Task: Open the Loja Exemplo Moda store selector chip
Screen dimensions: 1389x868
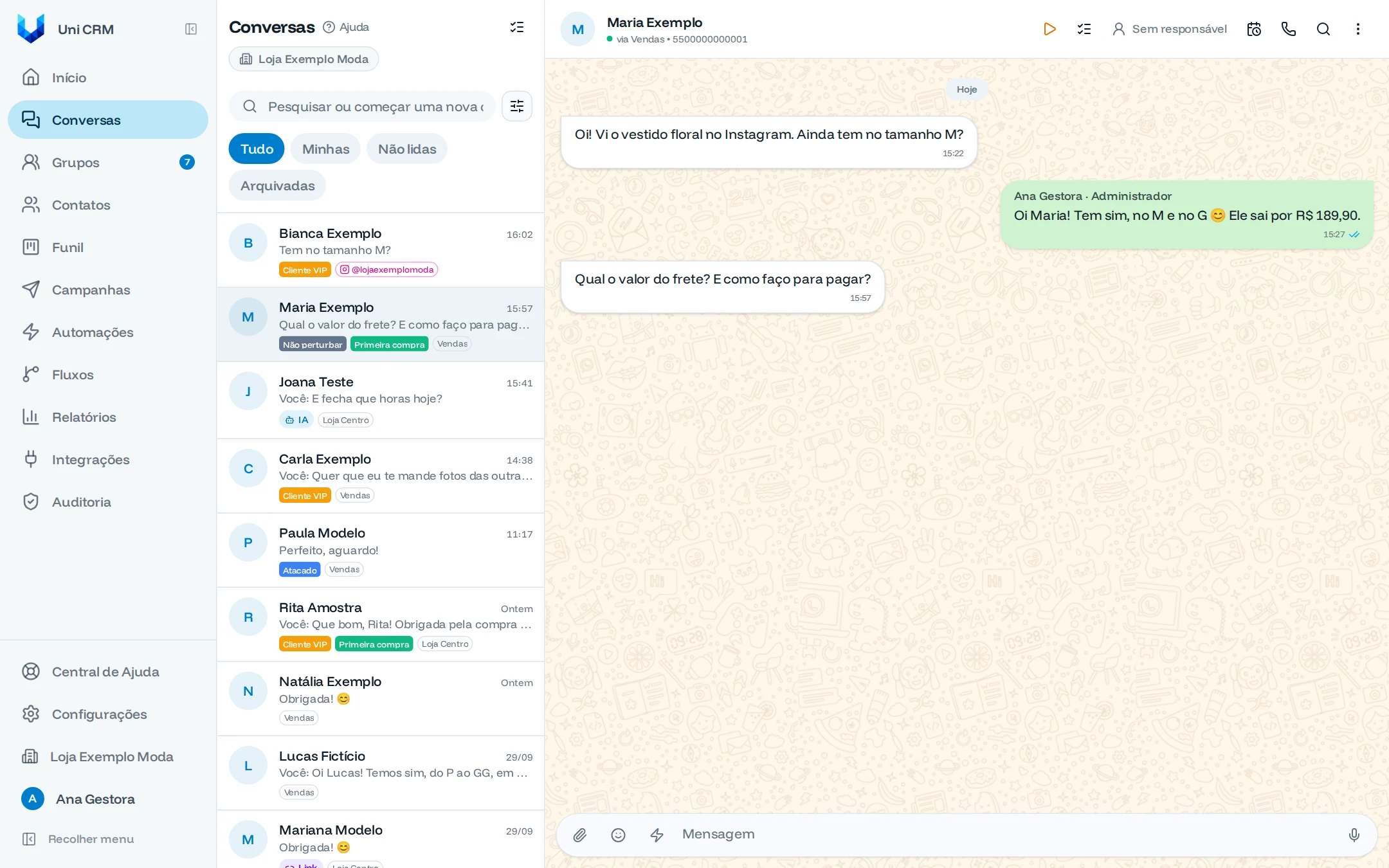Action: click(x=304, y=59)
